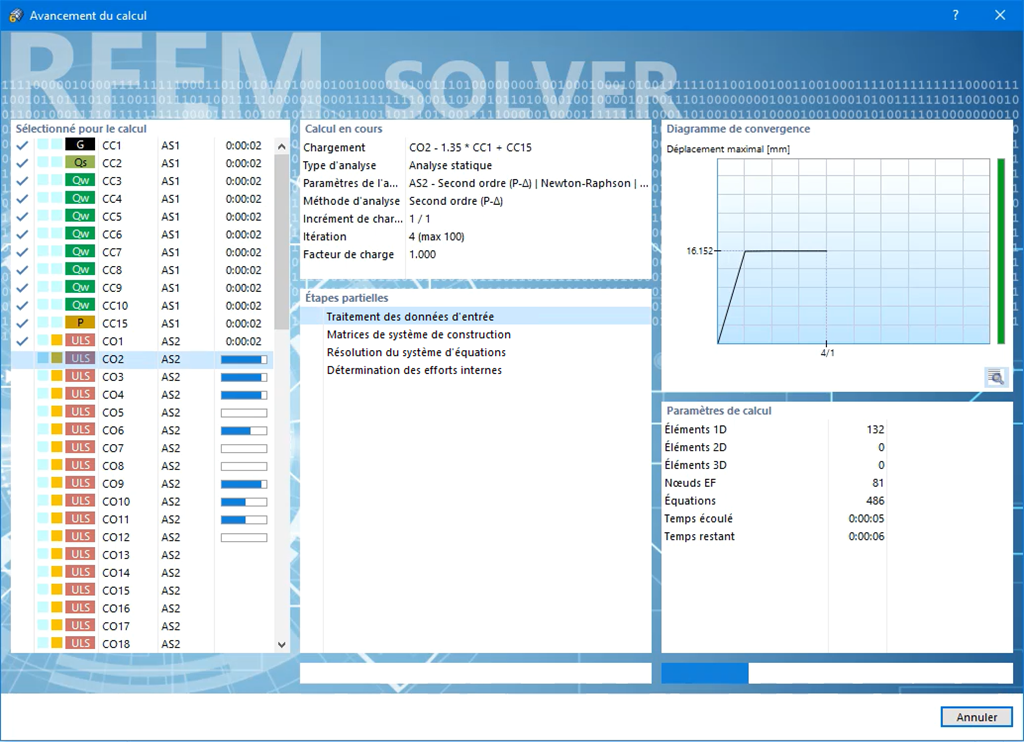Click the progress bar in the CO2 row
The width and height of the screenshot is (1024, 742).
coord(244,359)
